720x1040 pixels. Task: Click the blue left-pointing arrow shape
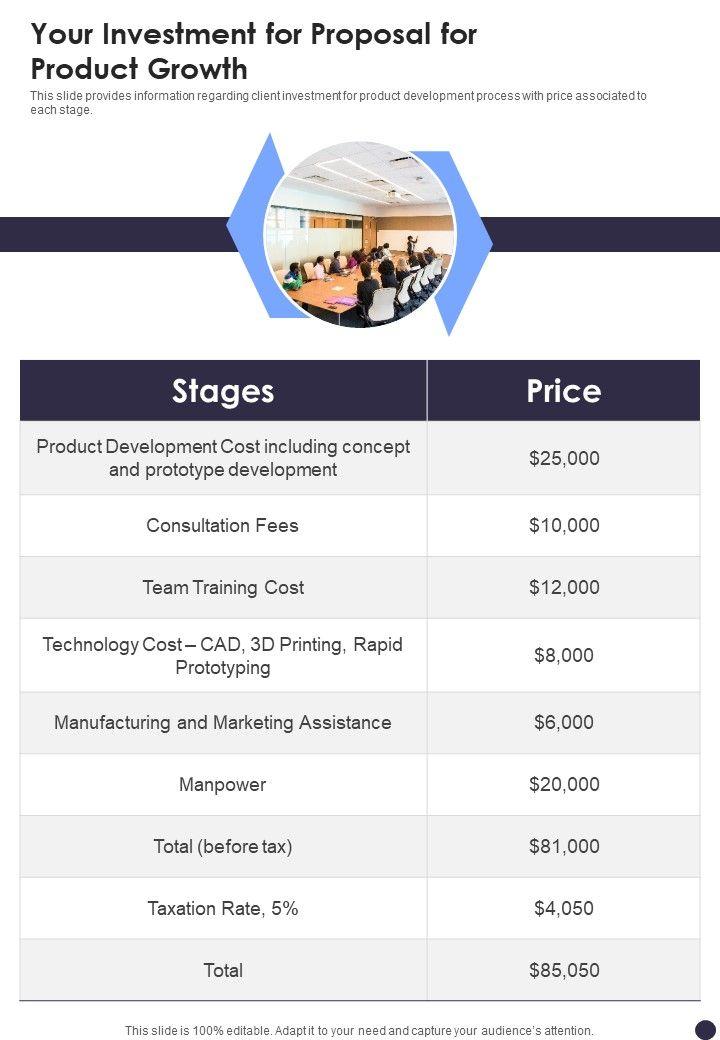pos(246,225)
